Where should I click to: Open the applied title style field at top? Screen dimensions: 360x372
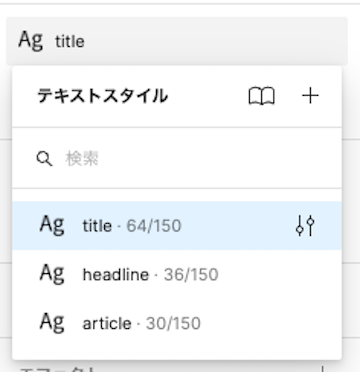coord(177,41)
